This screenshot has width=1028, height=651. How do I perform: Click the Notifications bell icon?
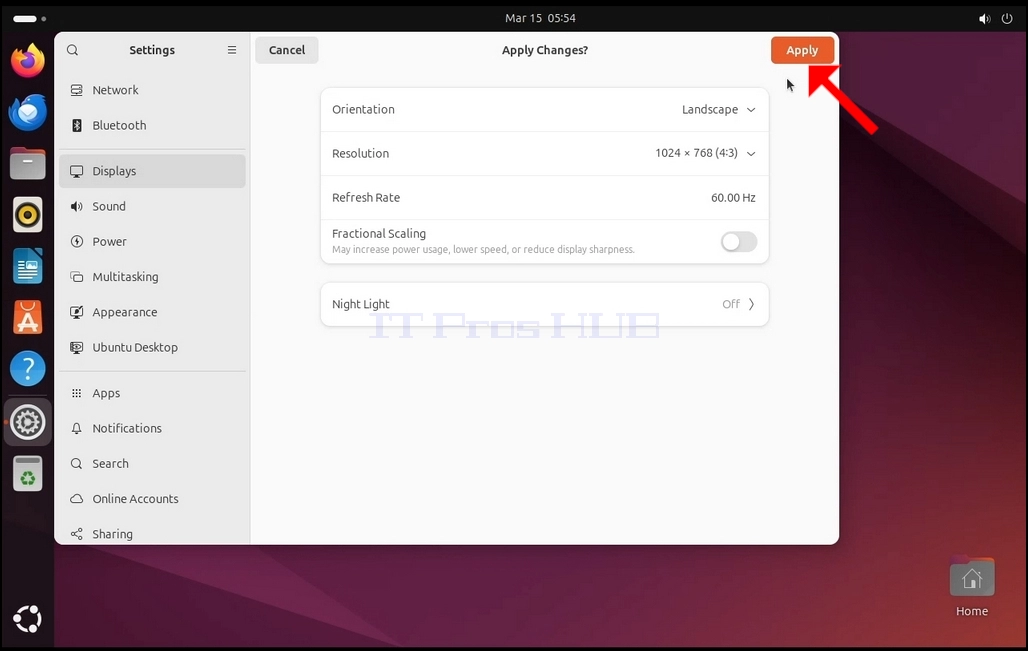pyautogui.click(x=77, y=428)
